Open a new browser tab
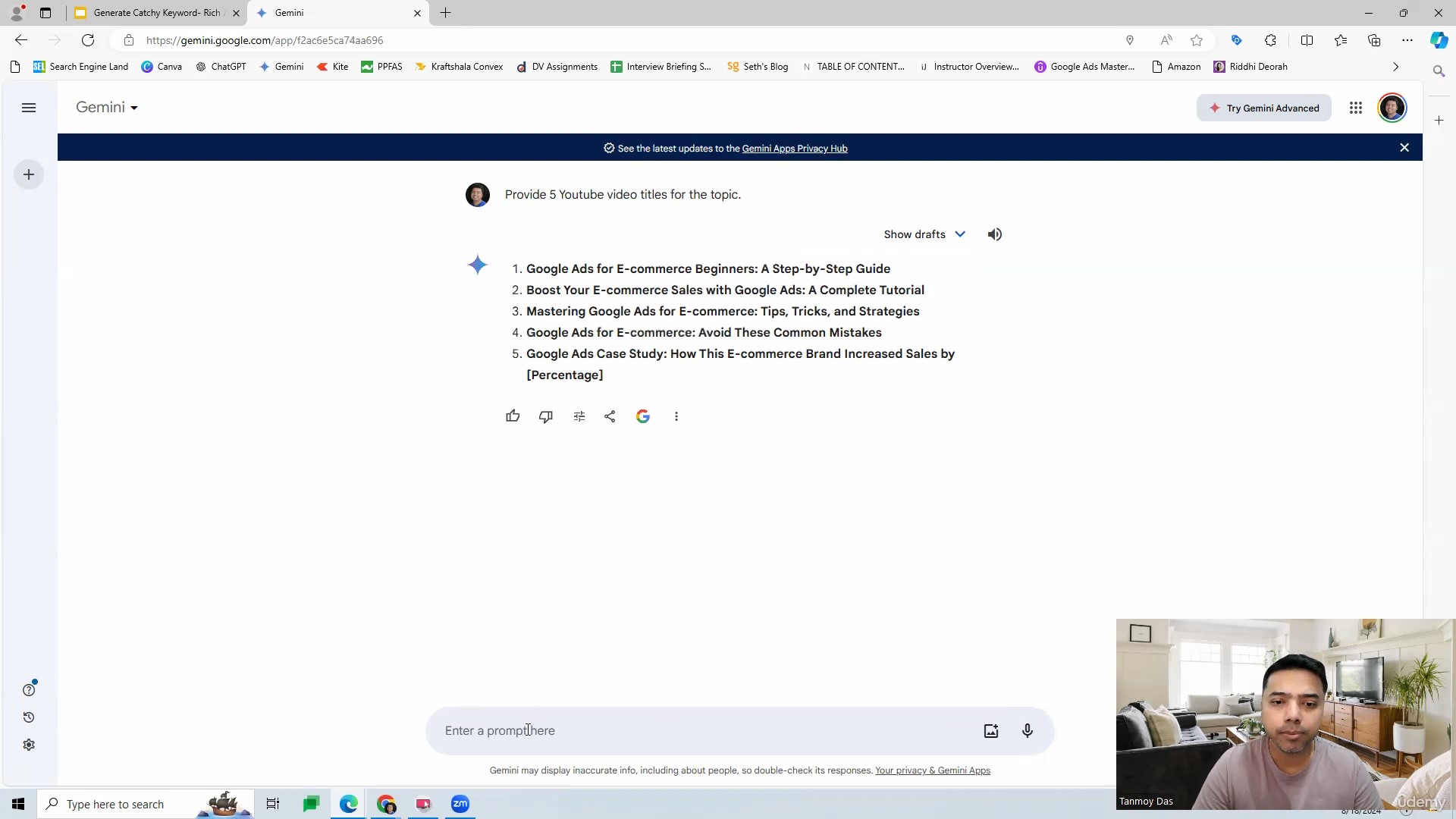Viewport: 1456px width, 819px height. pos(445,13)
